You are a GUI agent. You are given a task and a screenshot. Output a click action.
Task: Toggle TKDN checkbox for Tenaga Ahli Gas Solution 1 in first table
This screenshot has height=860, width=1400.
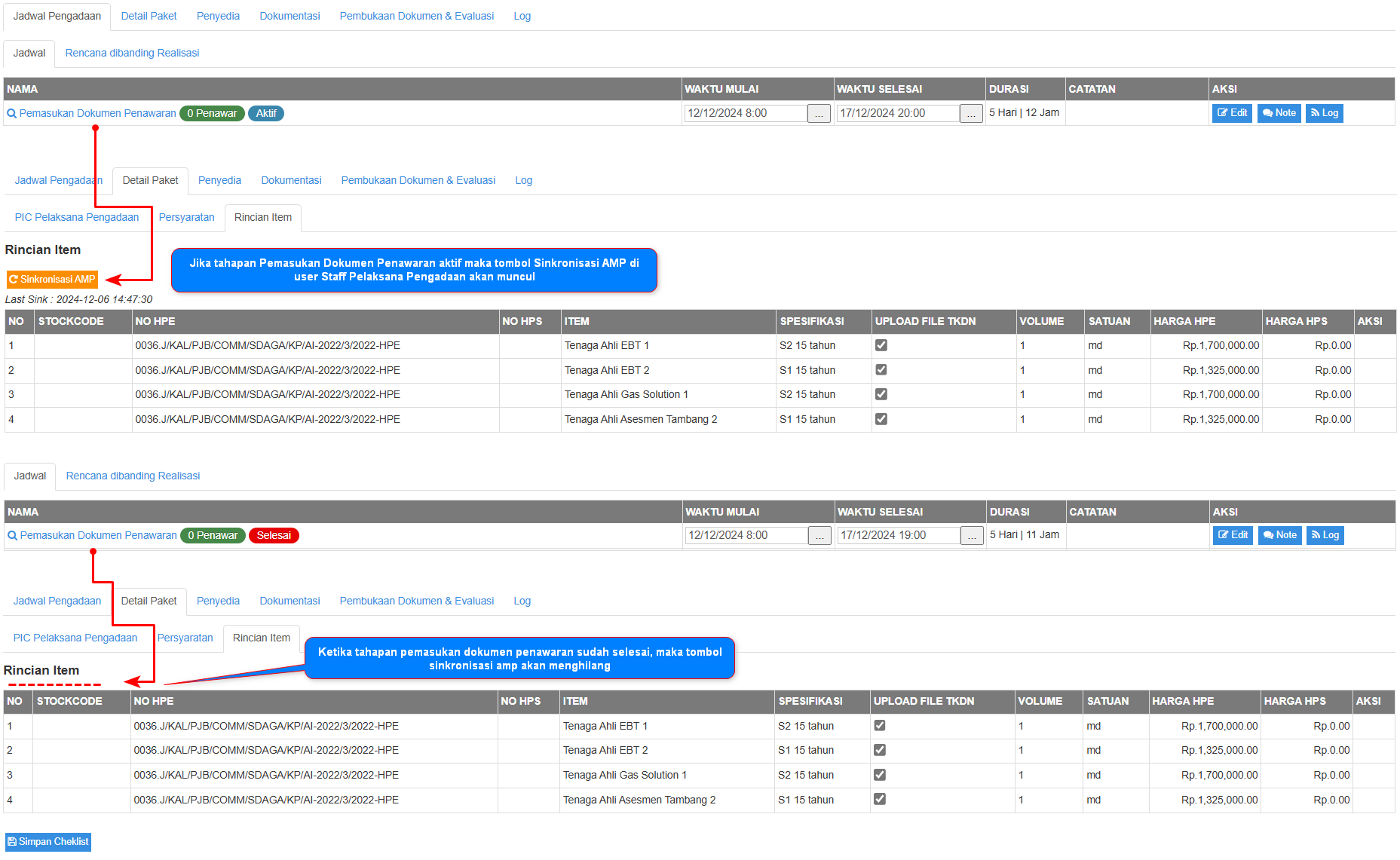[881, 394]
